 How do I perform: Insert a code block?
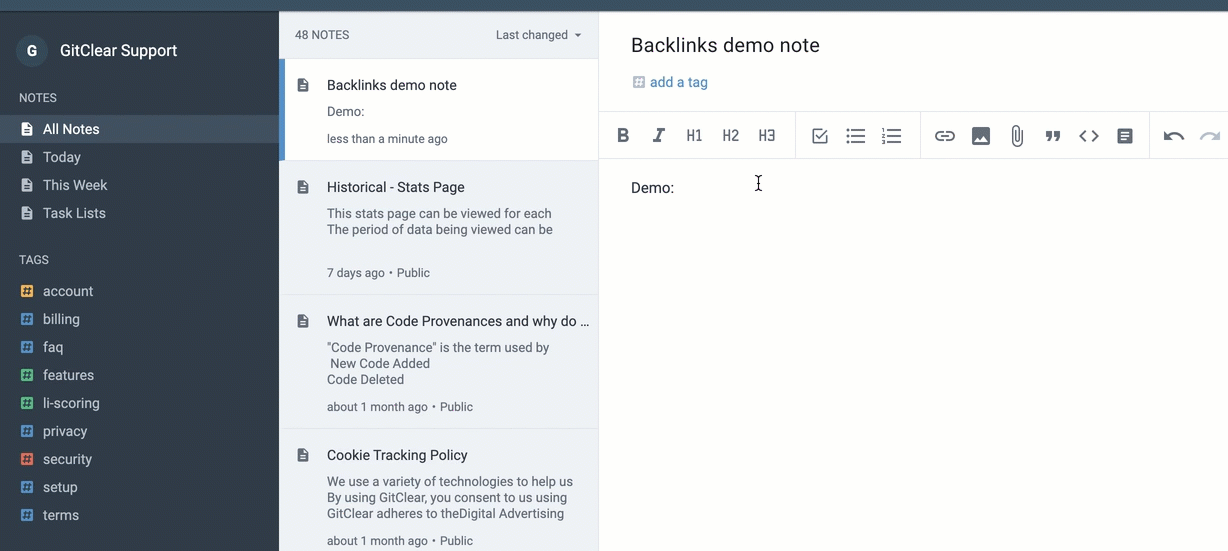point(1089,136)
